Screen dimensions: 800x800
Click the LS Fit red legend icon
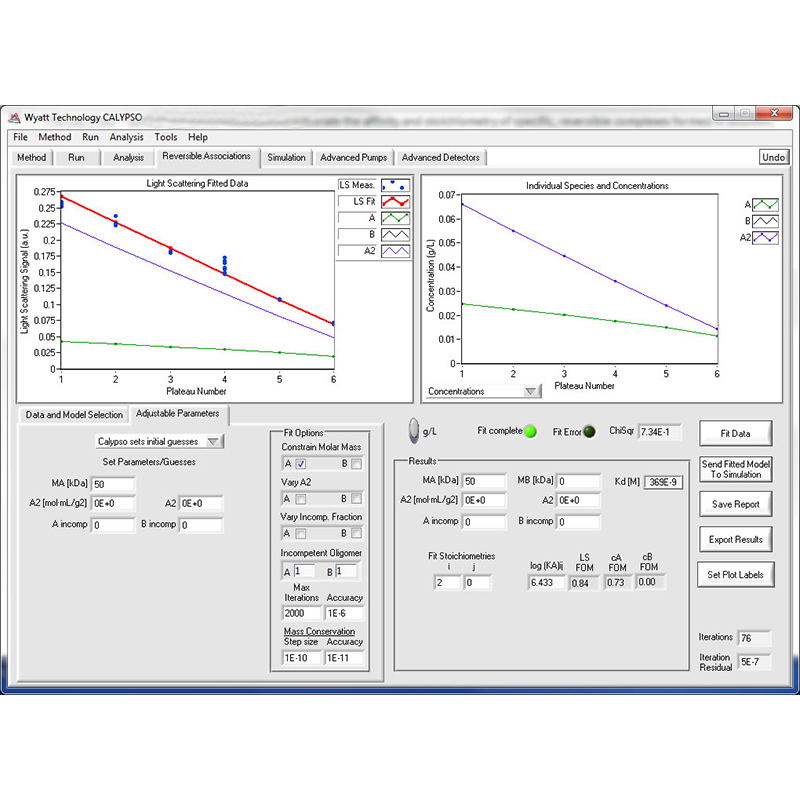(x=395, y=202)
